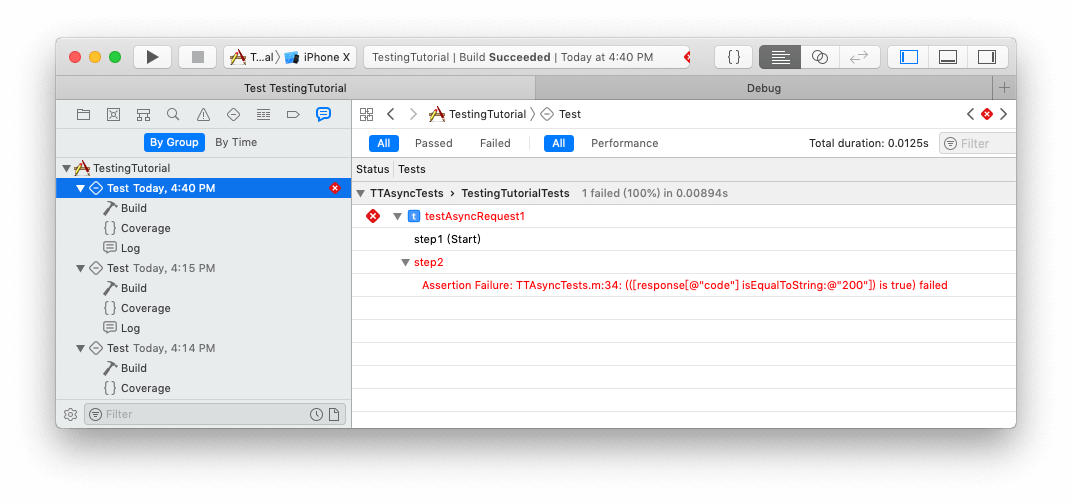
Task: Select the second All type filter
Action: click(x=559, y=143)
